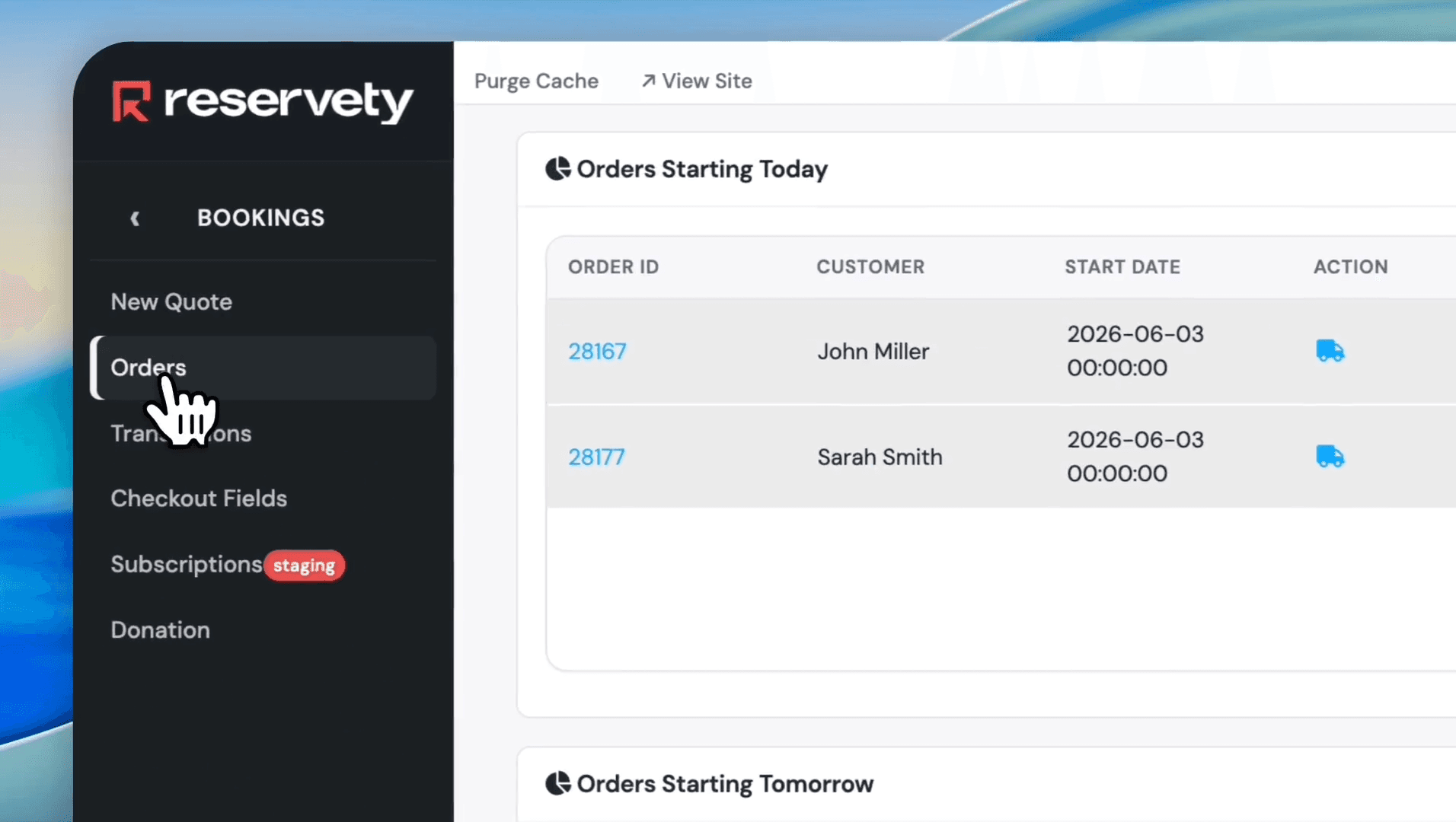
Task: Click the start date of order 28167
Action: point(1135,351)
